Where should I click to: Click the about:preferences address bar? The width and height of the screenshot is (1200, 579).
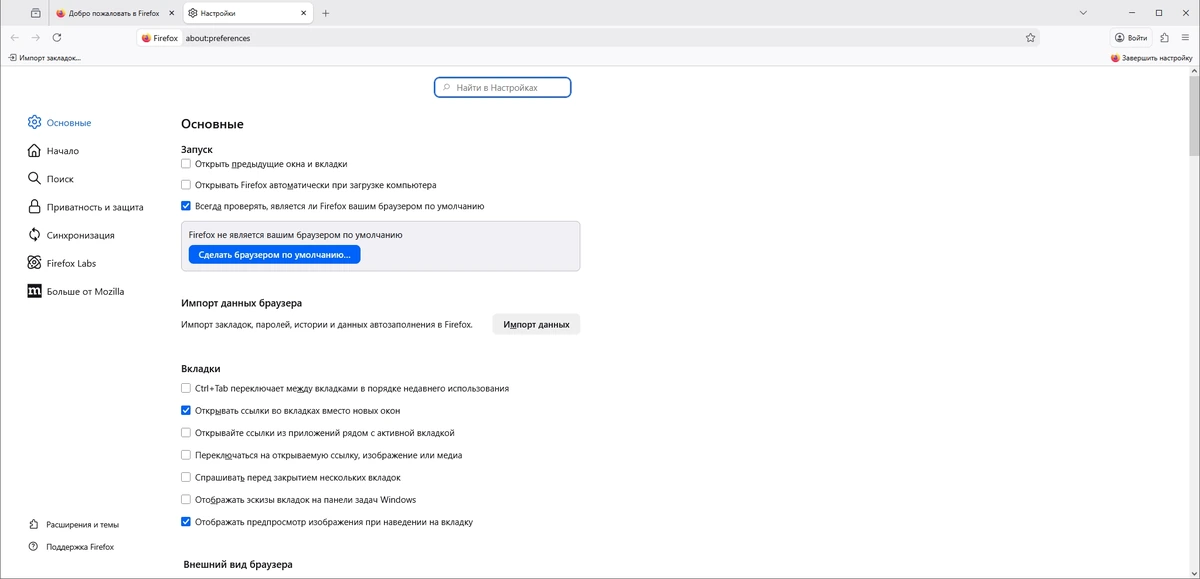(588, 38)
